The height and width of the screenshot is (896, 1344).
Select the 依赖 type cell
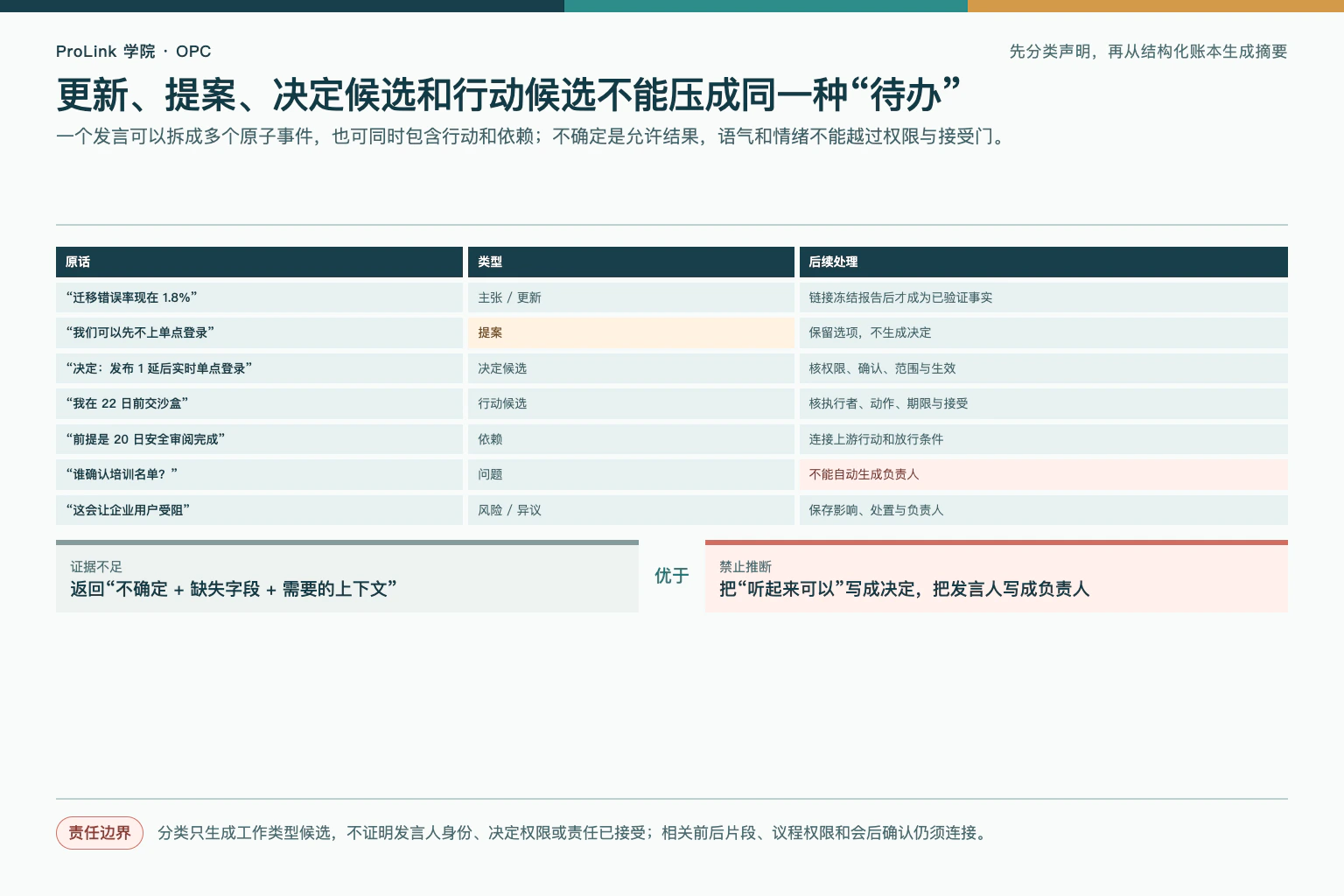631,439
